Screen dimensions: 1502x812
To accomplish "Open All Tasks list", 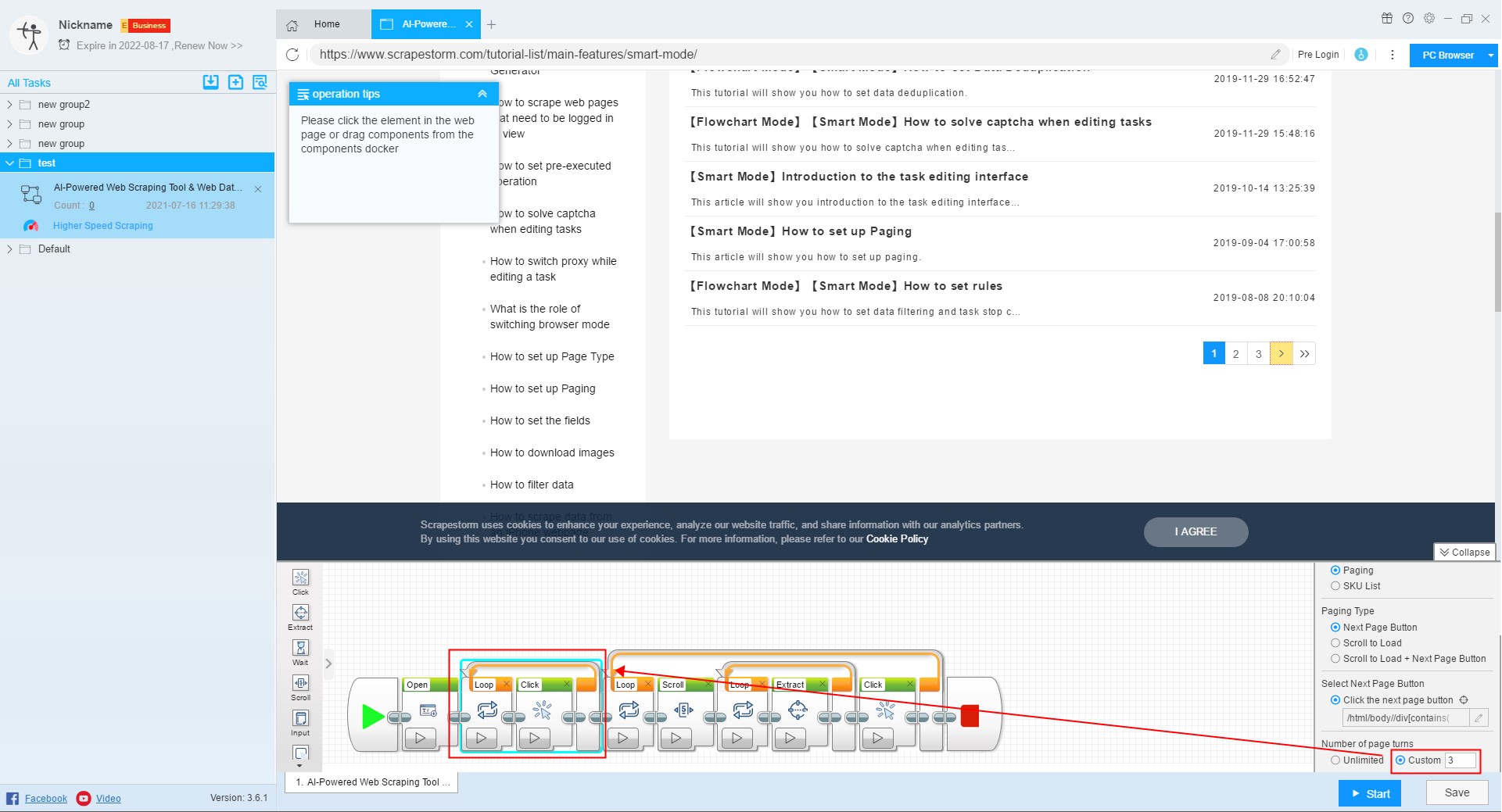I will click(x=29, y=83).
